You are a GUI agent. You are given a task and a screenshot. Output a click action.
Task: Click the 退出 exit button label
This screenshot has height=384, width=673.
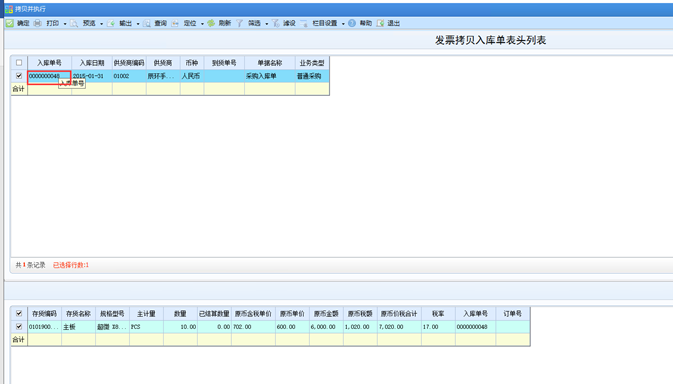394,23
